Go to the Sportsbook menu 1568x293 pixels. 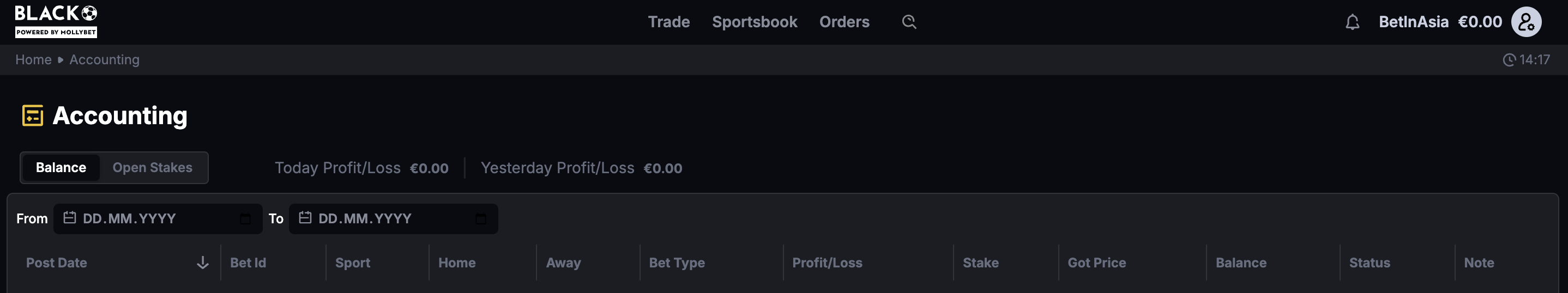tap(754, 22)
